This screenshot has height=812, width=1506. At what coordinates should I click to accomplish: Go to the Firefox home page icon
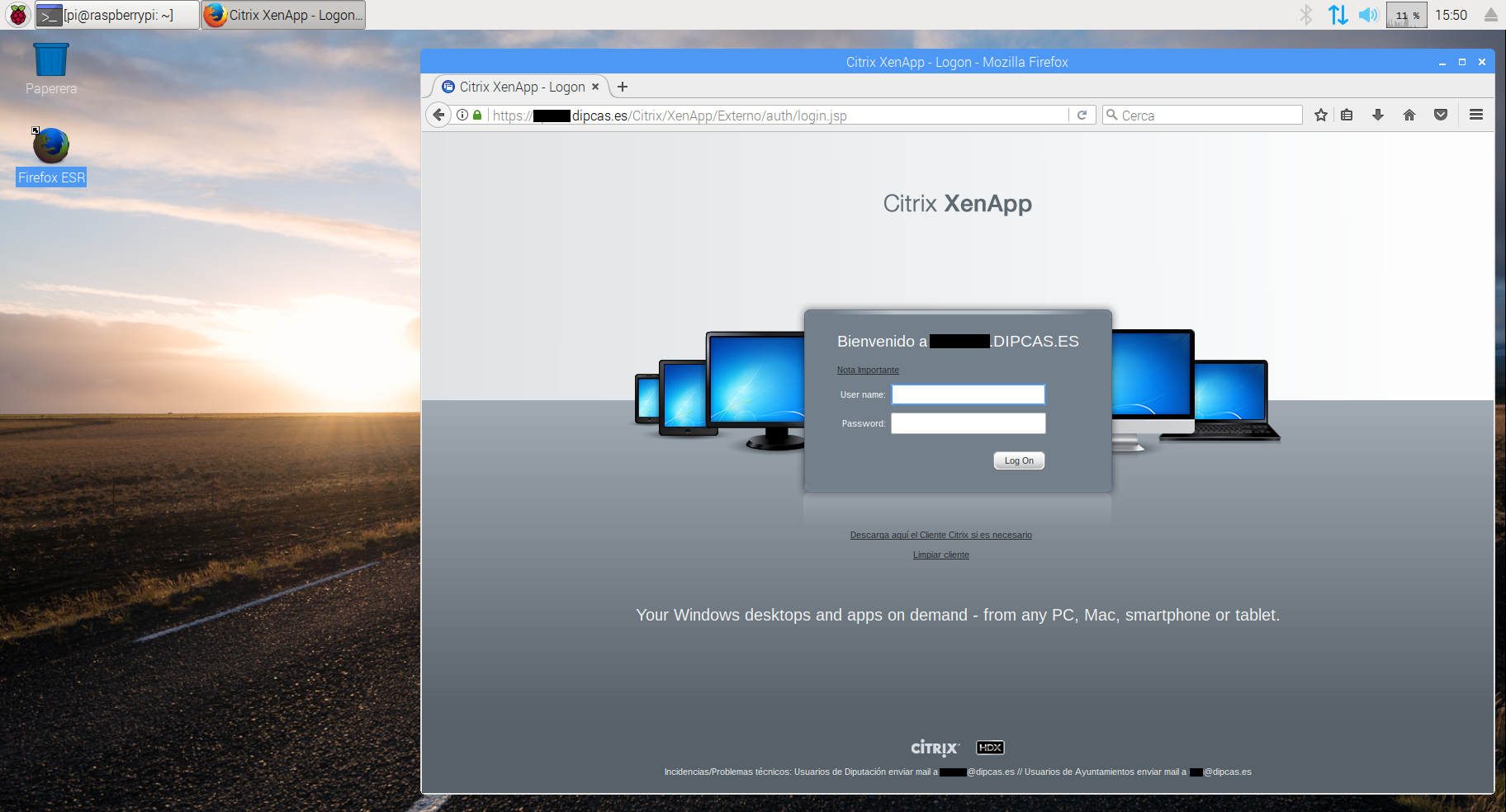[x=1409, y=115]
